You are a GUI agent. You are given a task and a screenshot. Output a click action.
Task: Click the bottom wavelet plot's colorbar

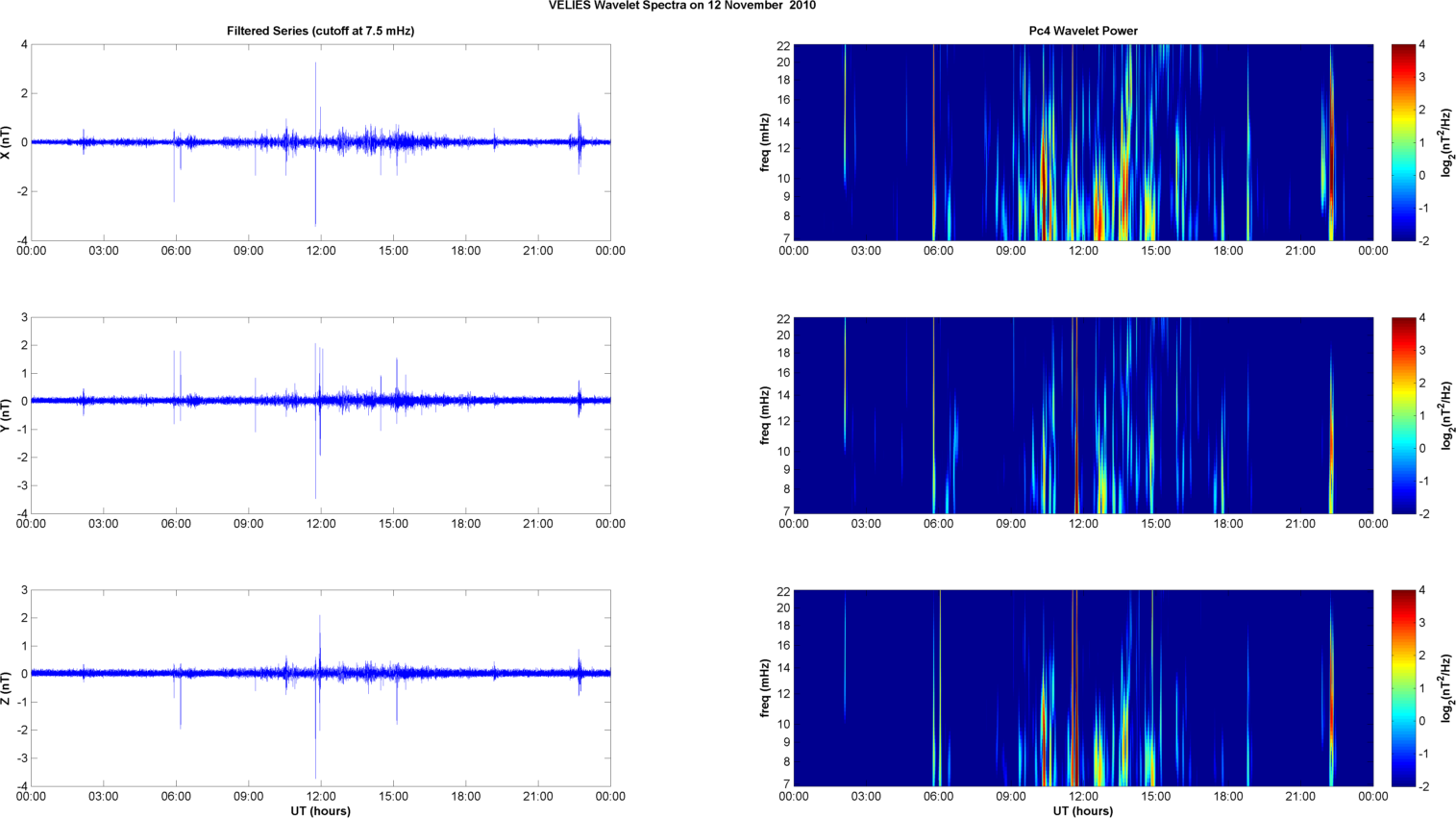1403,688
